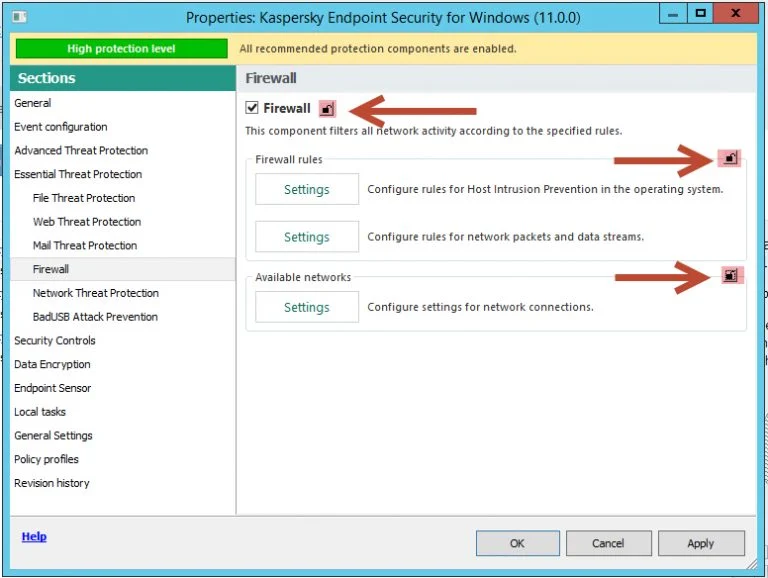Viewport: 768px width, 578px height.
Task: Click the High protection level indicator
Action: point(121,48)
